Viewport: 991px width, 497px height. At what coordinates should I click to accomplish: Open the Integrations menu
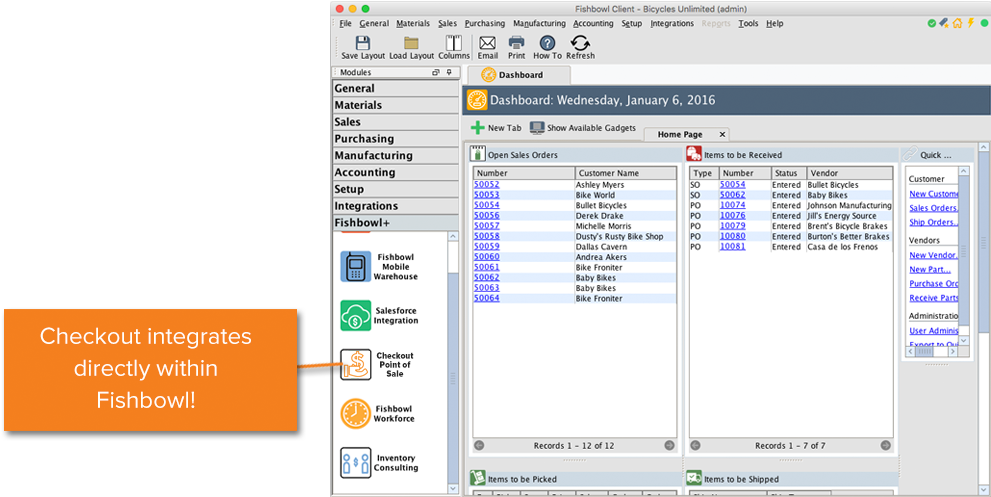click(x=672, y=23)
